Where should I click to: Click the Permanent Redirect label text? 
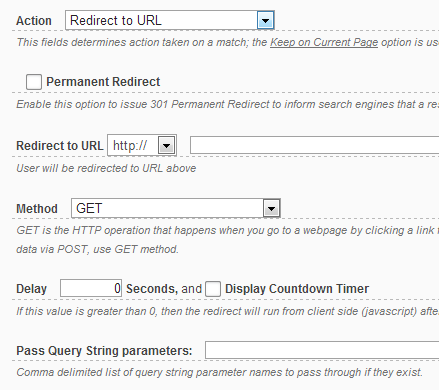[x=103, y=82]
